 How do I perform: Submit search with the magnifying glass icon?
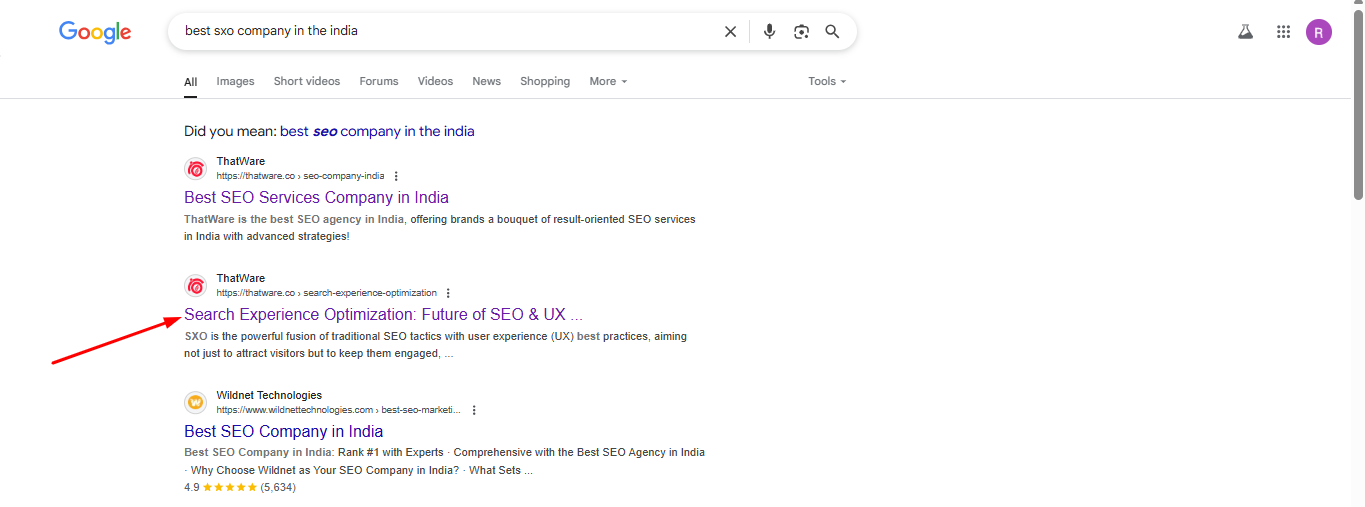click(x=832, y=32)
